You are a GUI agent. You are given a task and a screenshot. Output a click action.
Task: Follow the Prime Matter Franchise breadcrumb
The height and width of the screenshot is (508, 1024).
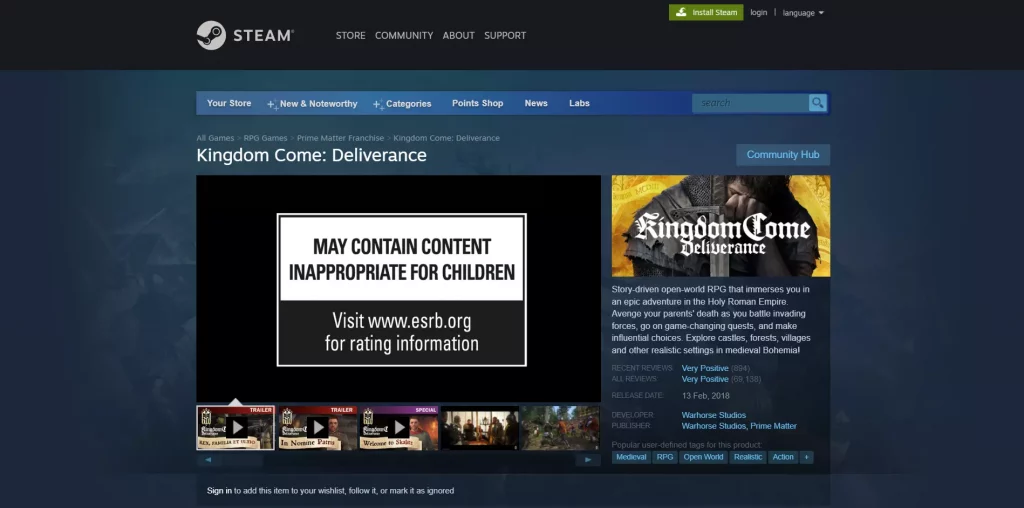tap(340, 138)
